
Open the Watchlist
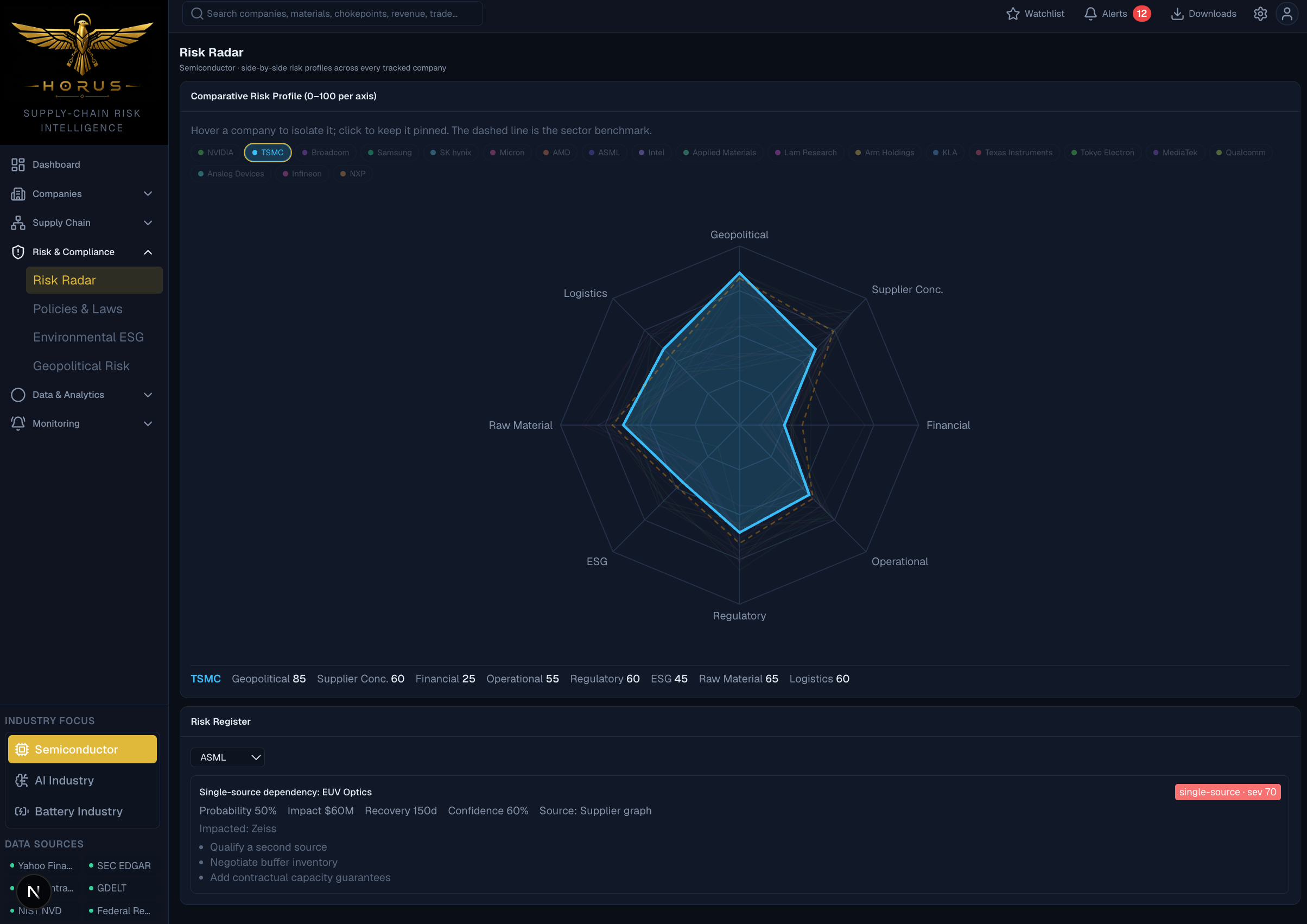point(1036,14)
